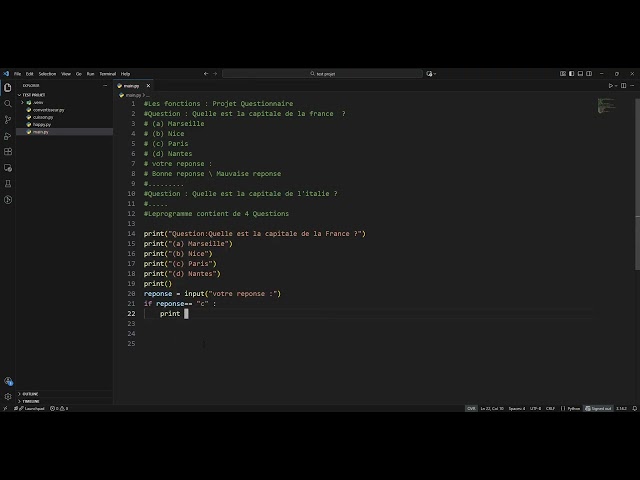The height and width of the screenshot is (480, 640).
Task: Open the Edit menu
Action: coord(30,74)
